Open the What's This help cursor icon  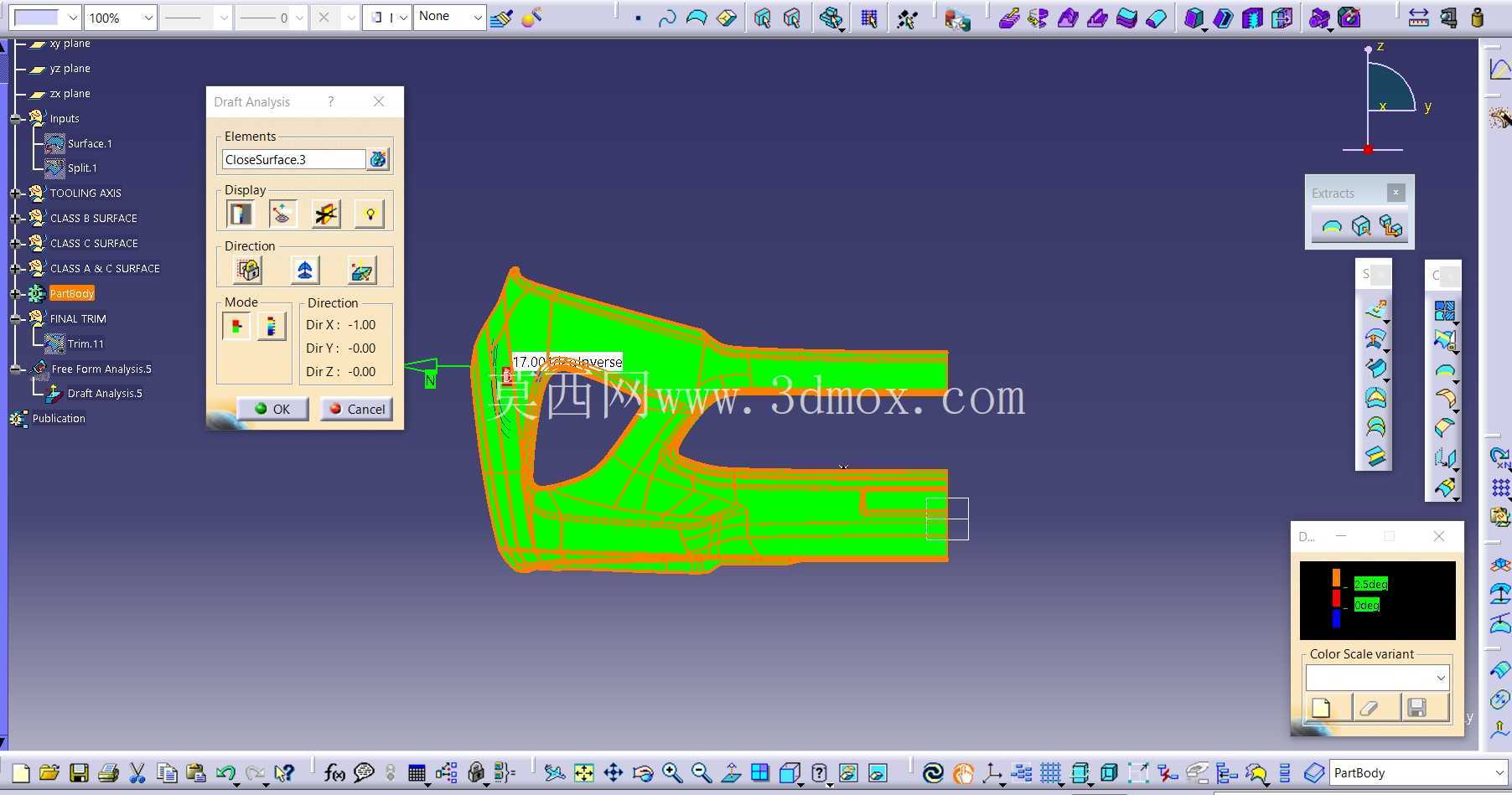pyautogui.click(x=284, y=773)
